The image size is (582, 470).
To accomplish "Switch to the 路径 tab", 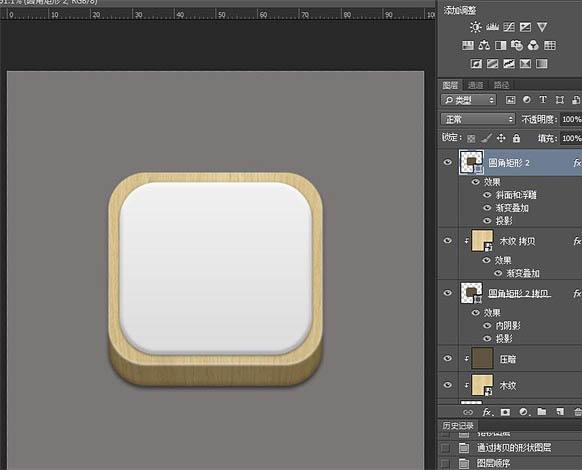I will [501, 85].
